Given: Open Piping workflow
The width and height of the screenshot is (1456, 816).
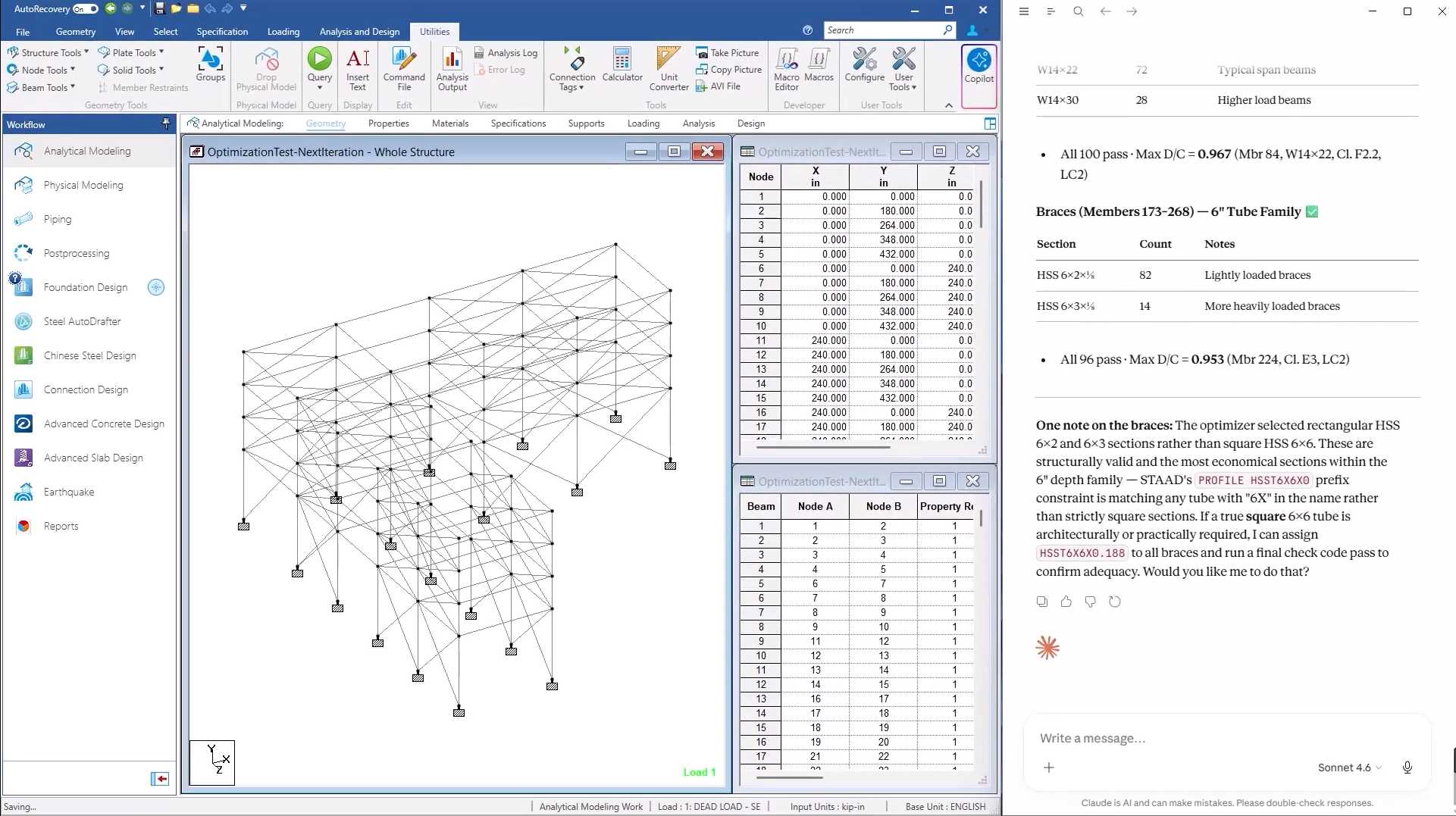Looking at the screenshot, I should 58,219.
